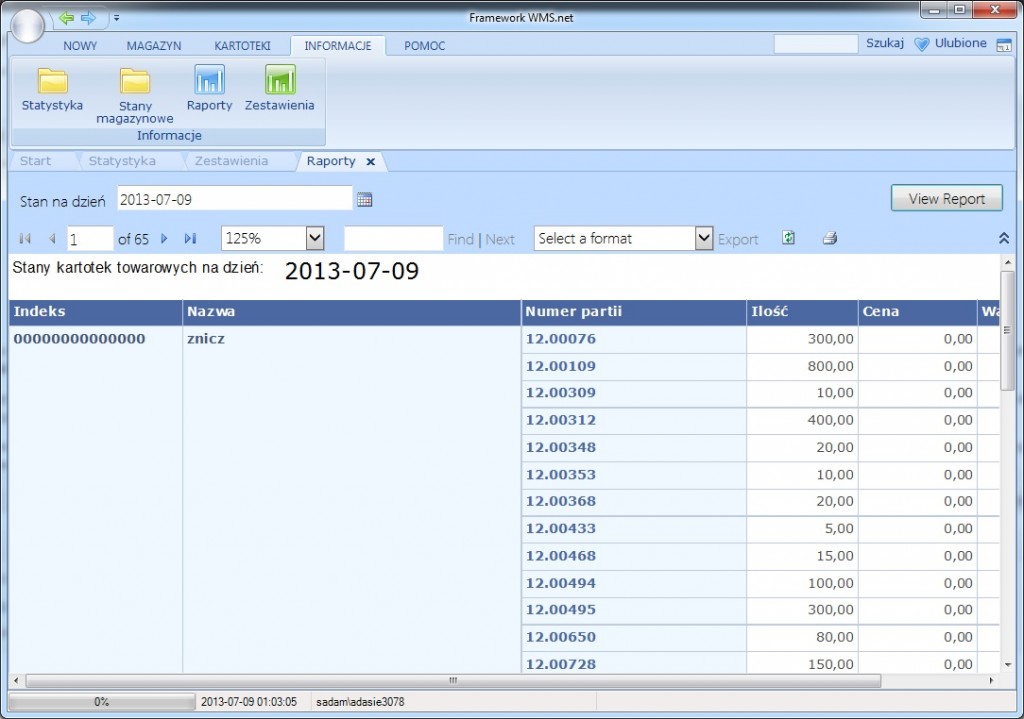Image resolution: width=1024 pixels, height=719 pixels.
Task: Close the Raporty tab
Action: 370,161
